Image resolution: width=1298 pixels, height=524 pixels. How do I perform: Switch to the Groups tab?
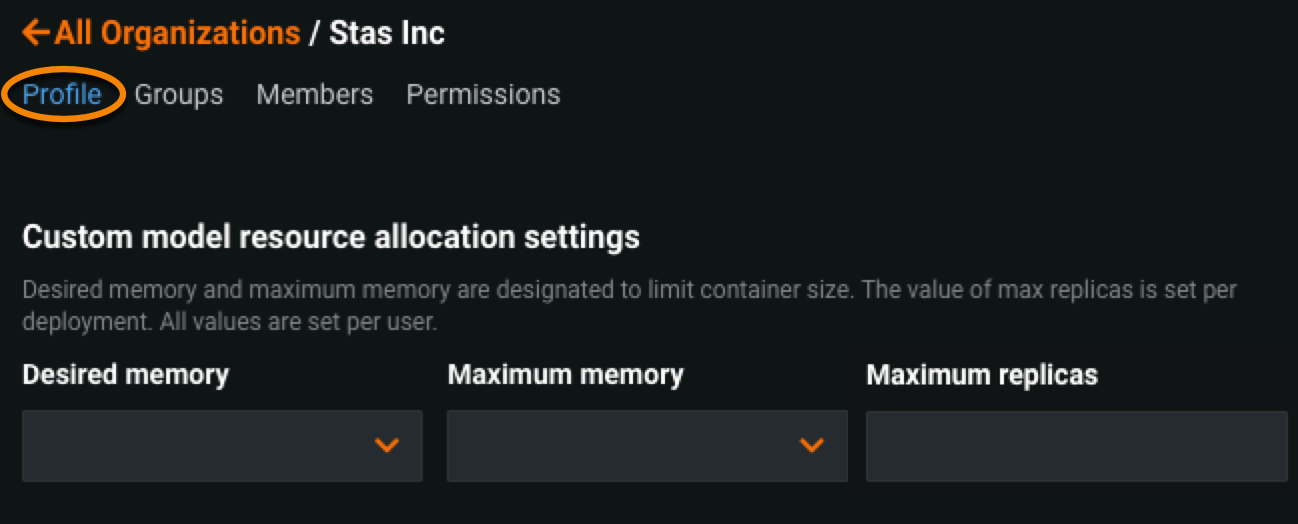[179, 95]
